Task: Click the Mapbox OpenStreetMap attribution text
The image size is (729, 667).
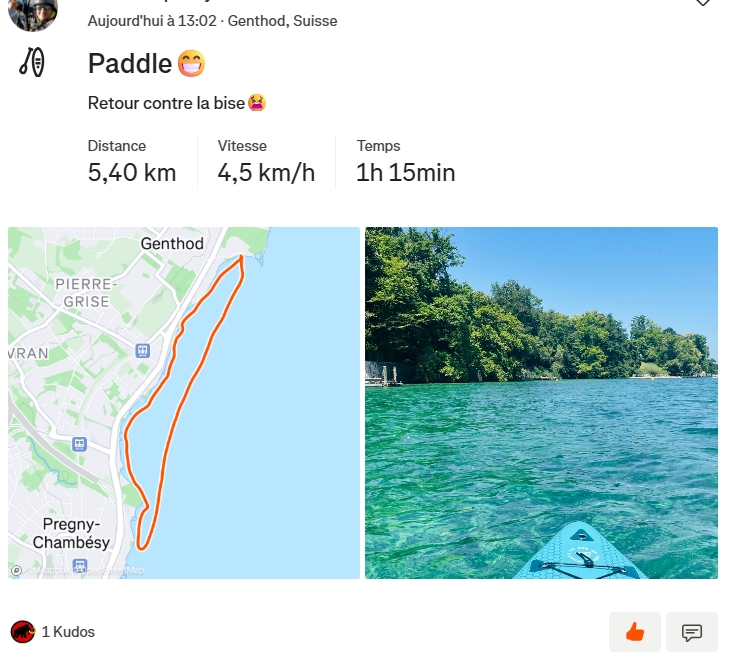Action: tap(90, 570)
